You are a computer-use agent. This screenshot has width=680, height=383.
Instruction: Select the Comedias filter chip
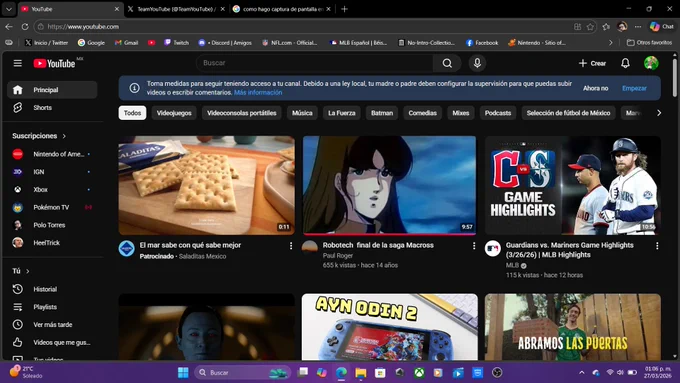422,113
